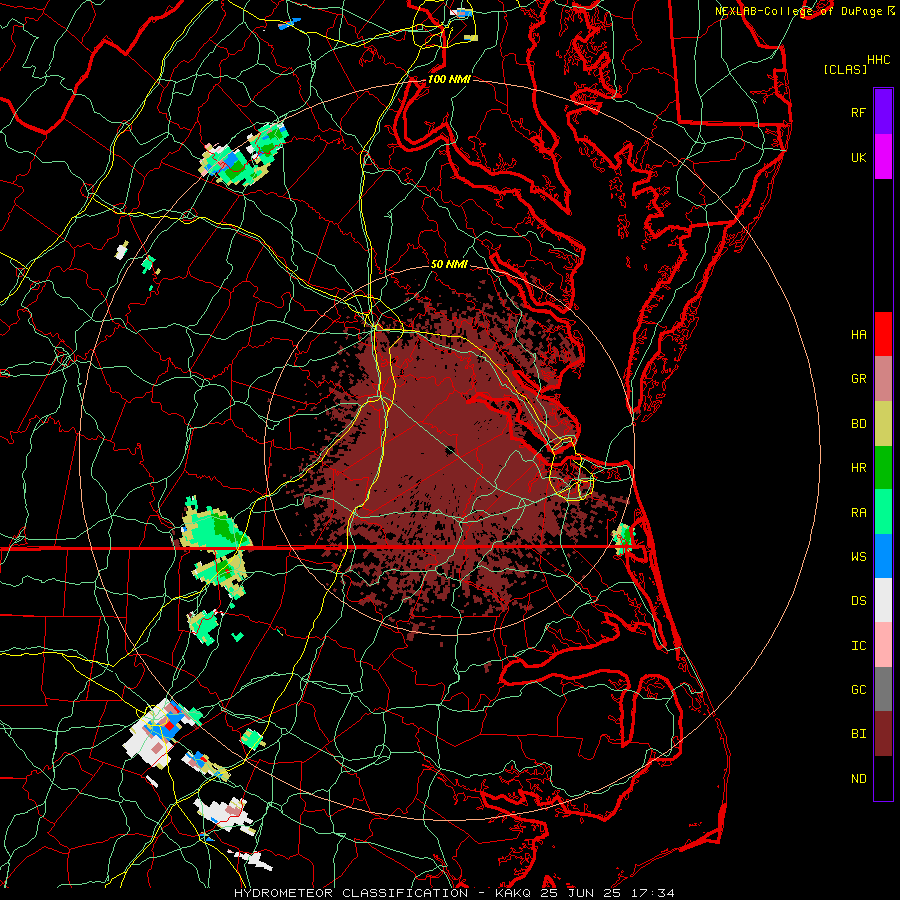Click the RA light green legend swatch

[883, 512]
